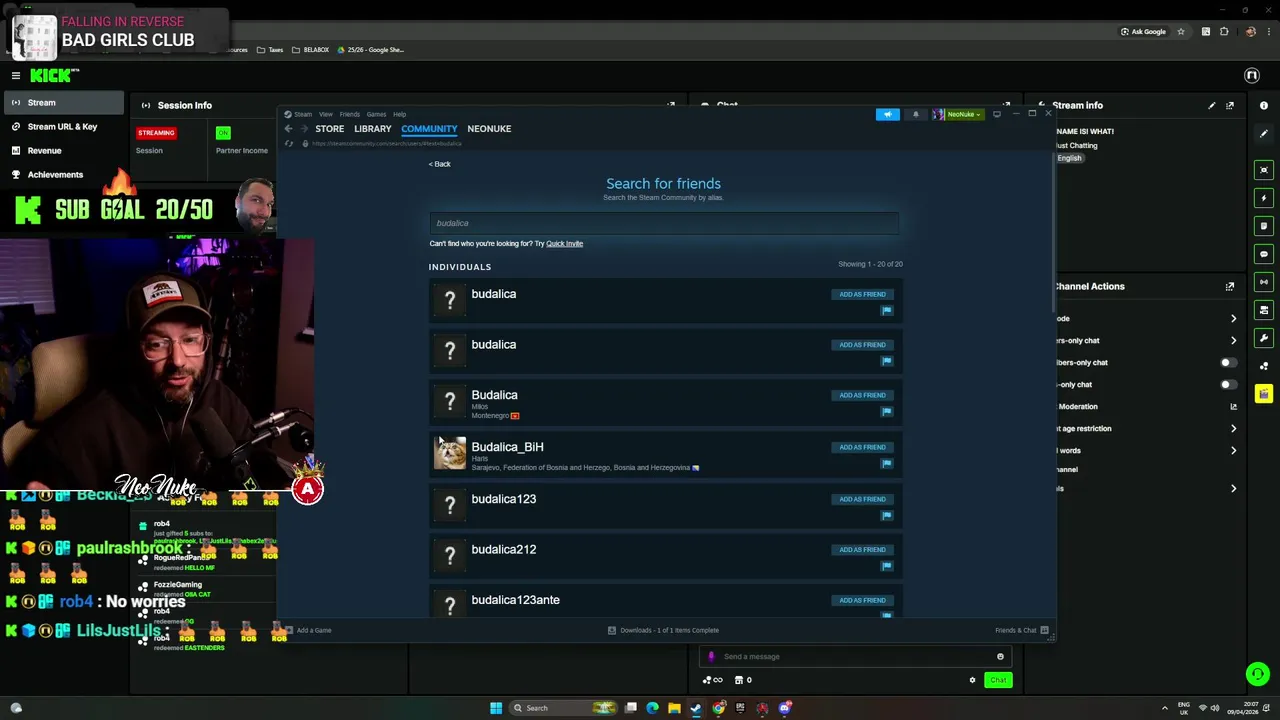
Task: Click the wrench icon in right sidebar
Action: tap(1264, 338)
